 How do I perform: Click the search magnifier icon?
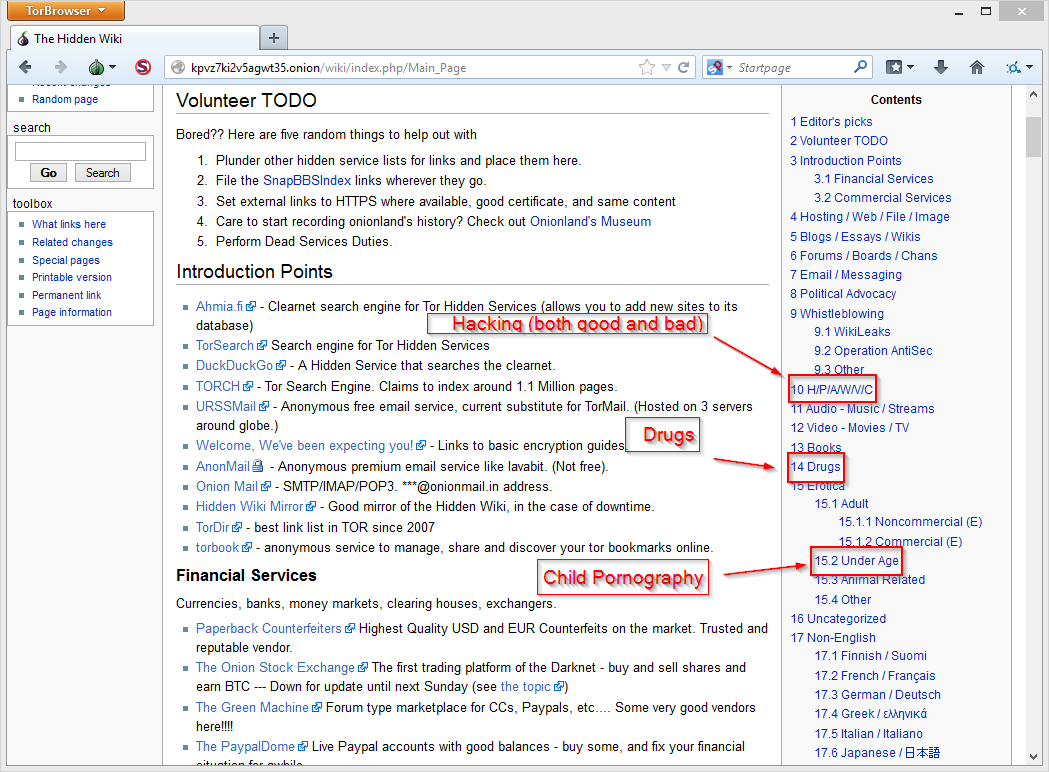[860, 67]
